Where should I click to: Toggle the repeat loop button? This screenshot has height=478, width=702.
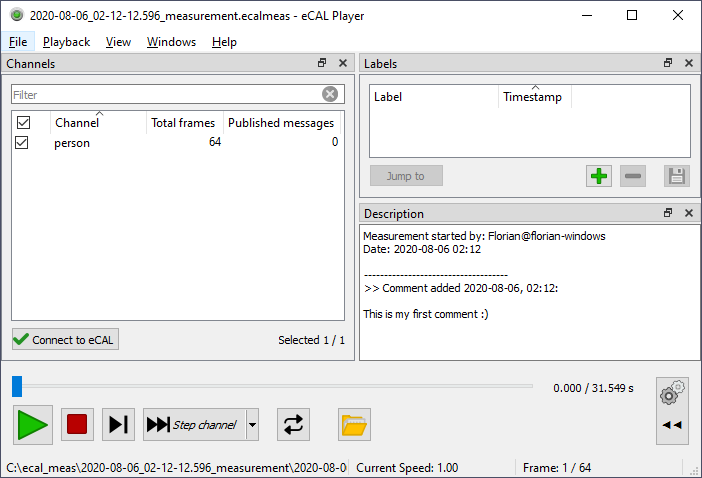point(293,424)
